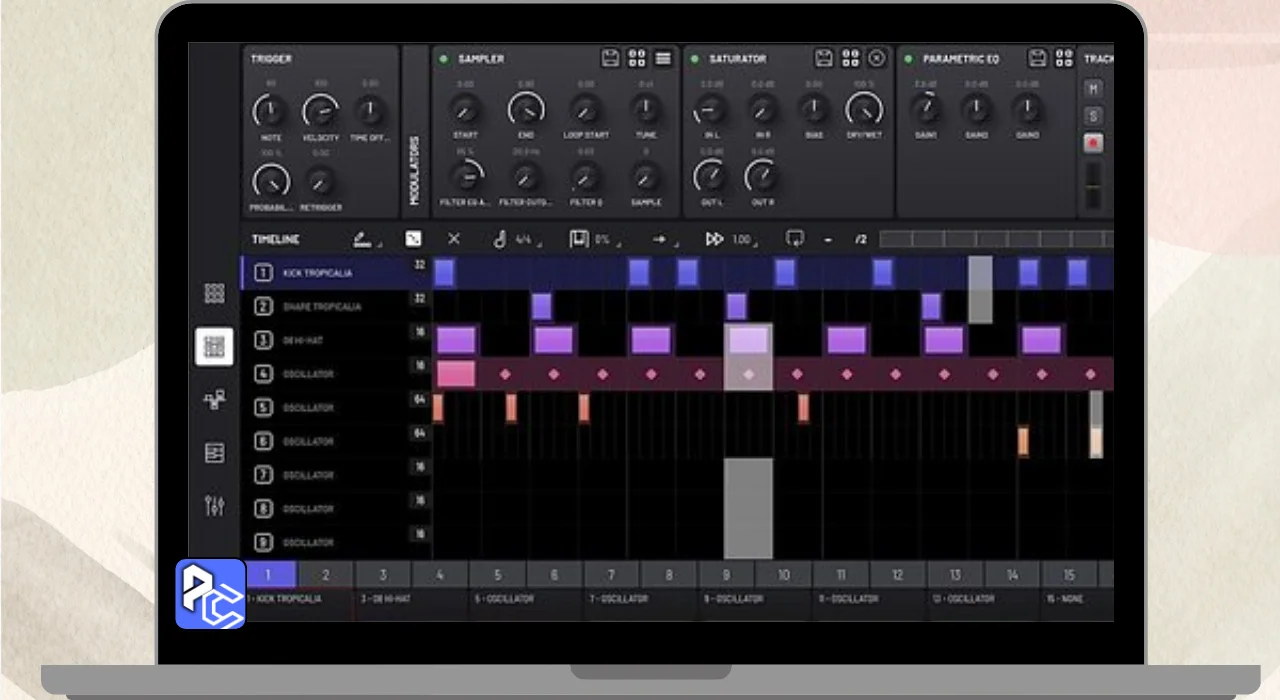Solo the track with S button
The width and height of the screenshot is (1280, 700).
tap(1093, 116)
